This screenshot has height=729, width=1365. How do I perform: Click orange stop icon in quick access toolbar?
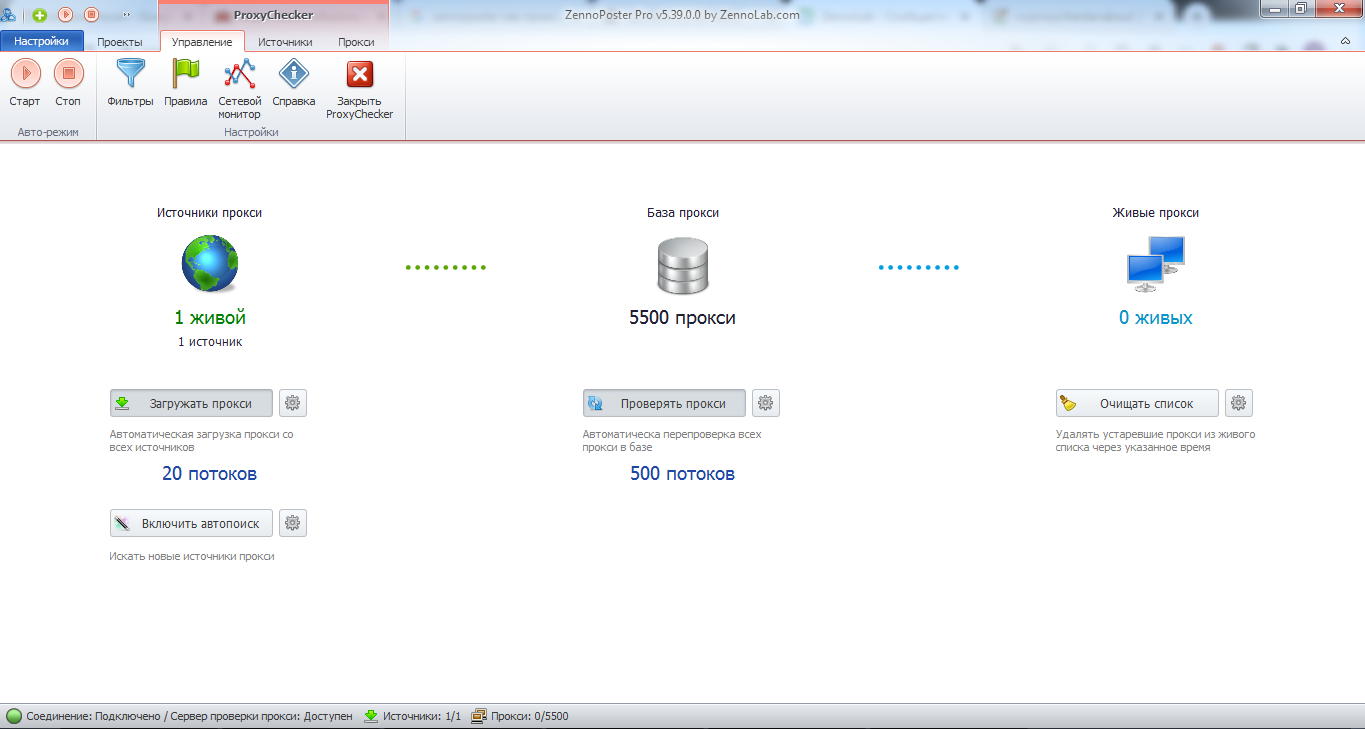click(x=92, y=15)
